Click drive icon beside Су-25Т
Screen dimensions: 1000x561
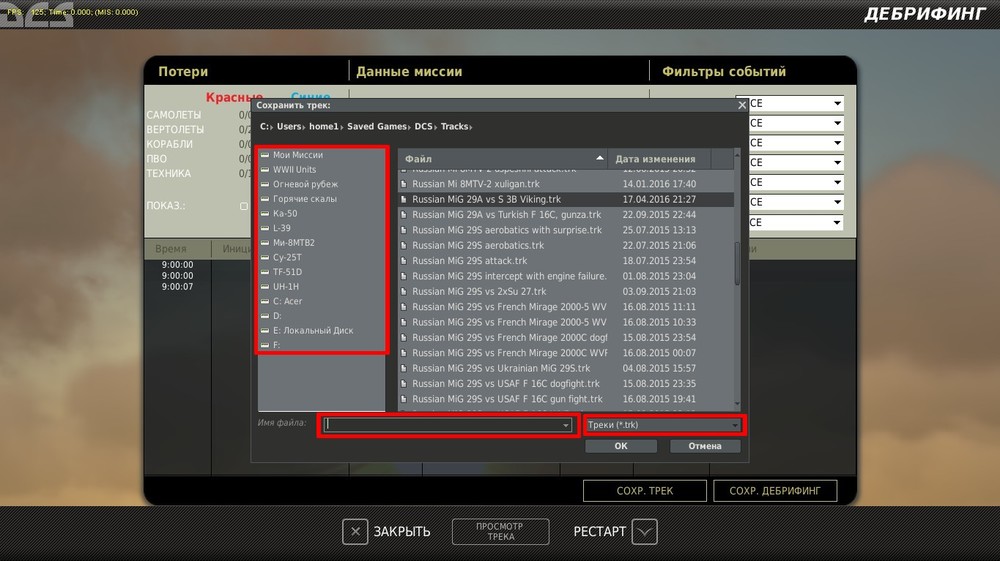pos(265,258)
